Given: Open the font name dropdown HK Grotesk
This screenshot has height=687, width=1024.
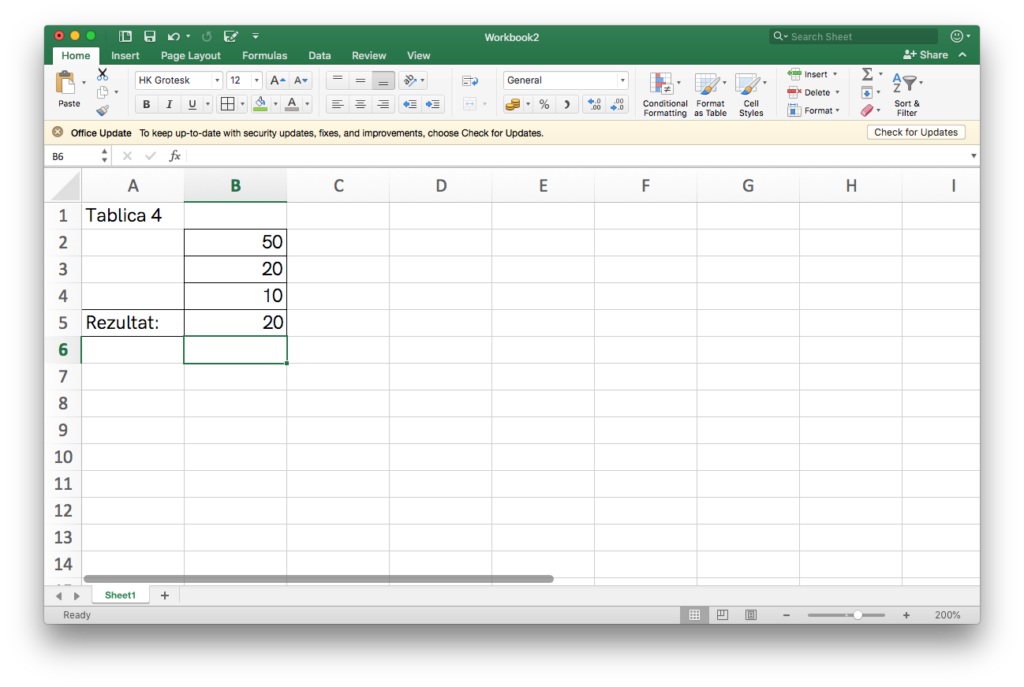Looking at the screenshot, I should (179, 80).
